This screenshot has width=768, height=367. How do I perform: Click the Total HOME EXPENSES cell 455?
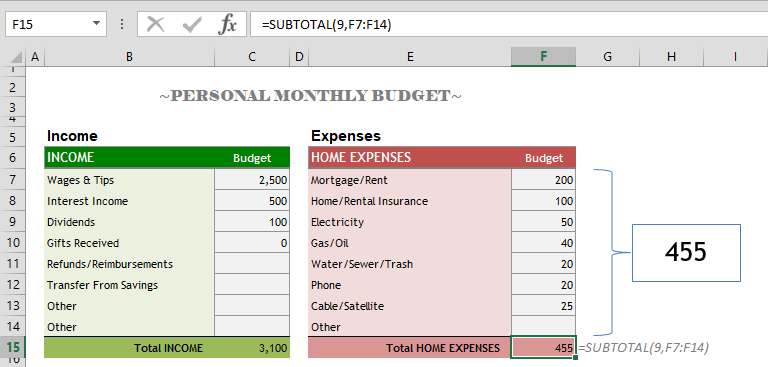(x=543, y=347)
